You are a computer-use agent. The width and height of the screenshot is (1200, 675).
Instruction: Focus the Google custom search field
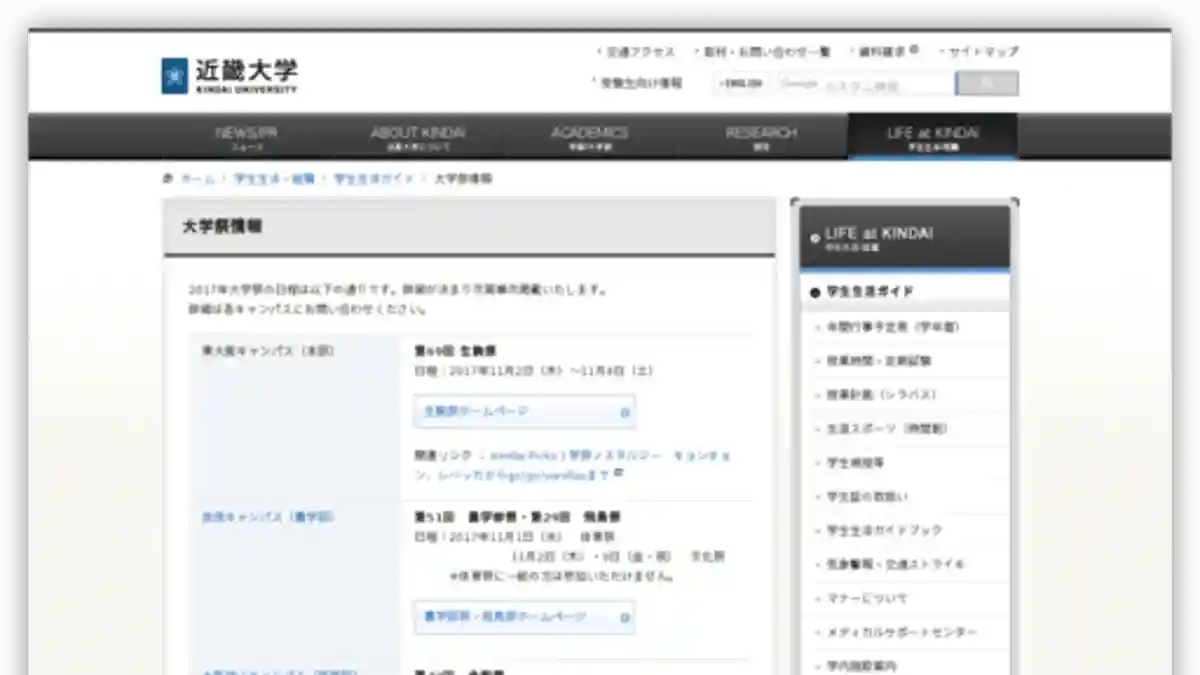863,84
